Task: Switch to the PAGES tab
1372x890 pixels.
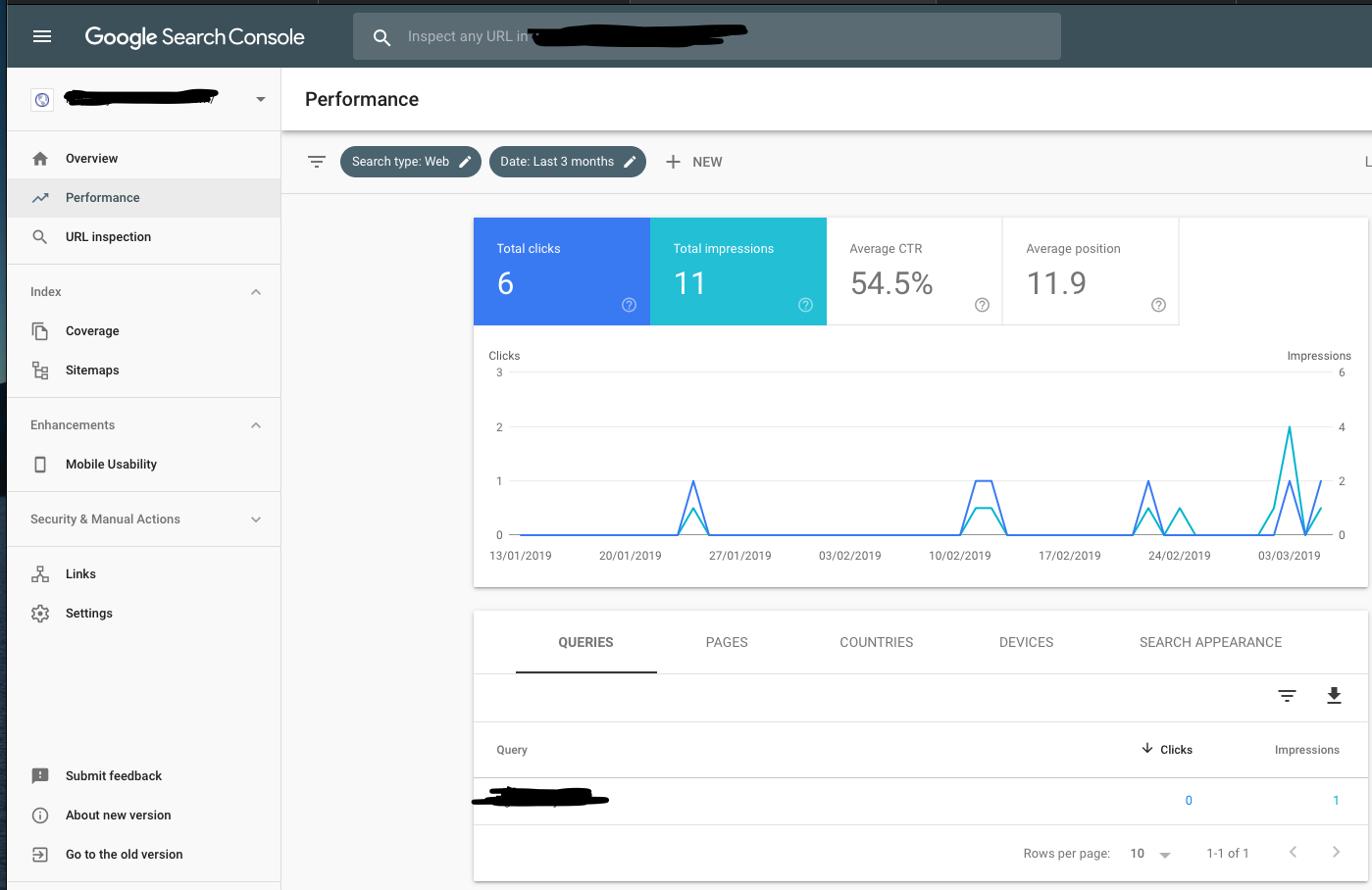Action: pyautogui.click(x=727, y=643)
